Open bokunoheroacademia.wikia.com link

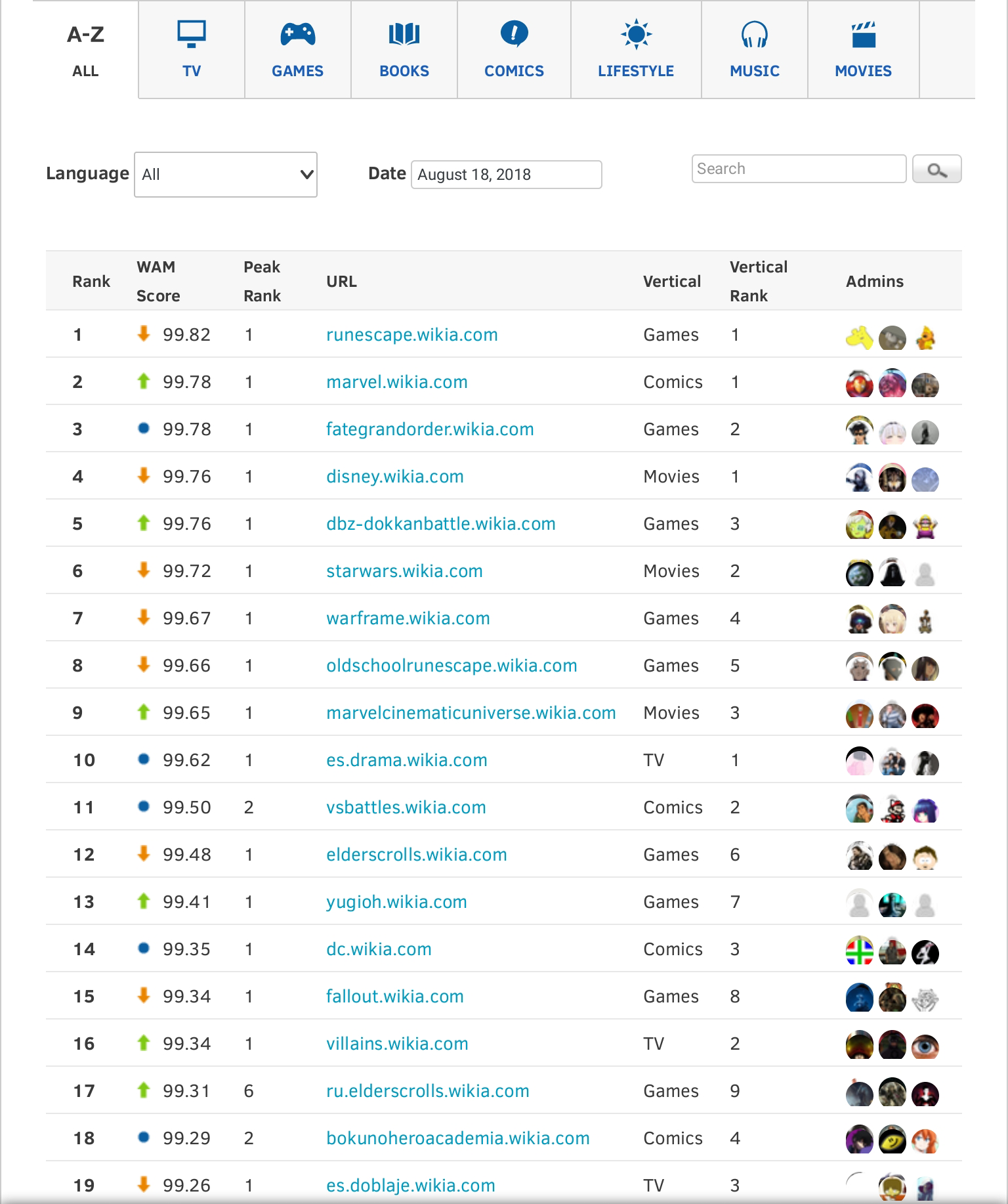tap(457, 1138)
